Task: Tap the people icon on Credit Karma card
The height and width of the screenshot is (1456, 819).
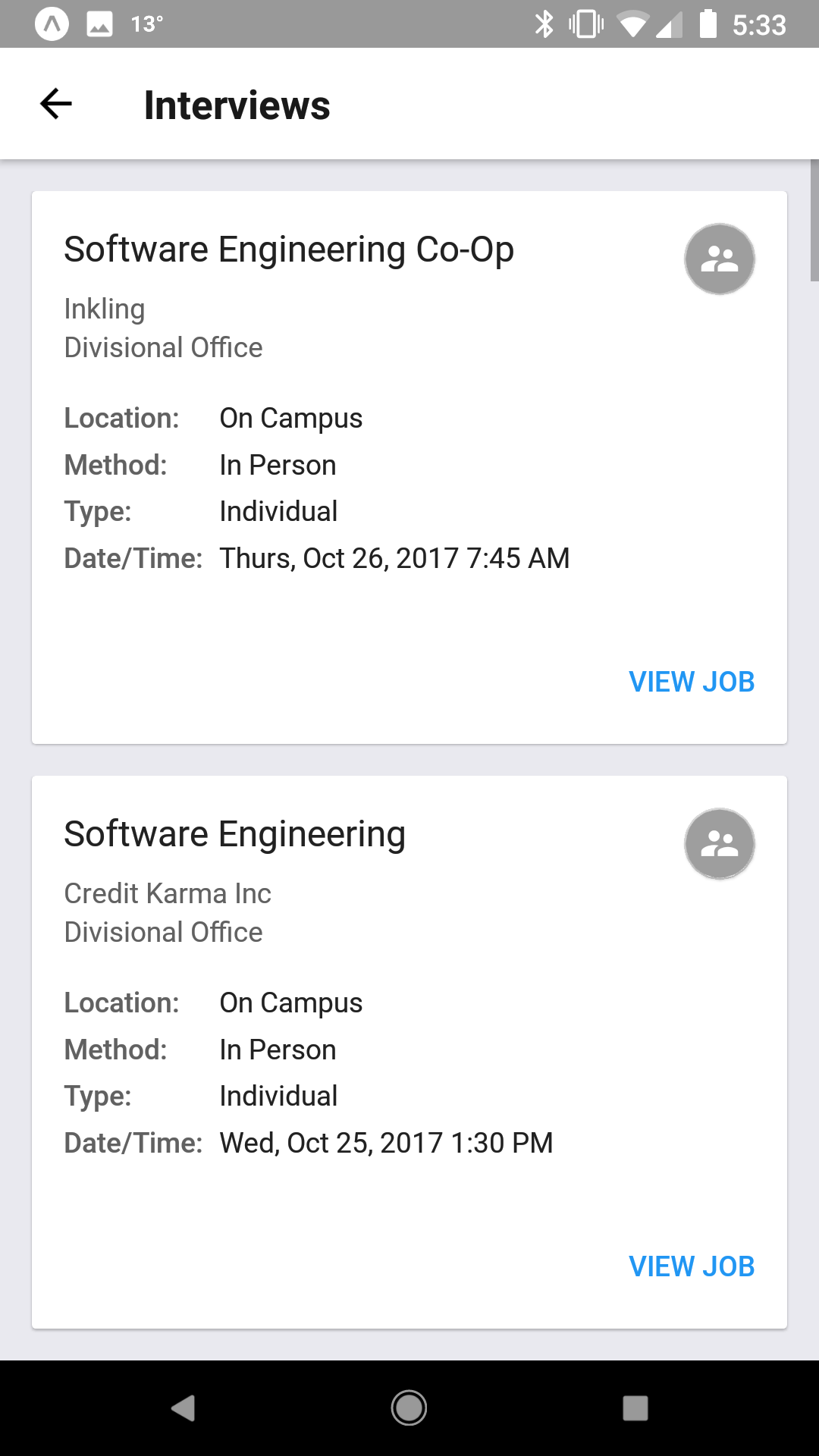Action: pyautogui.click(x=719, y=843)
